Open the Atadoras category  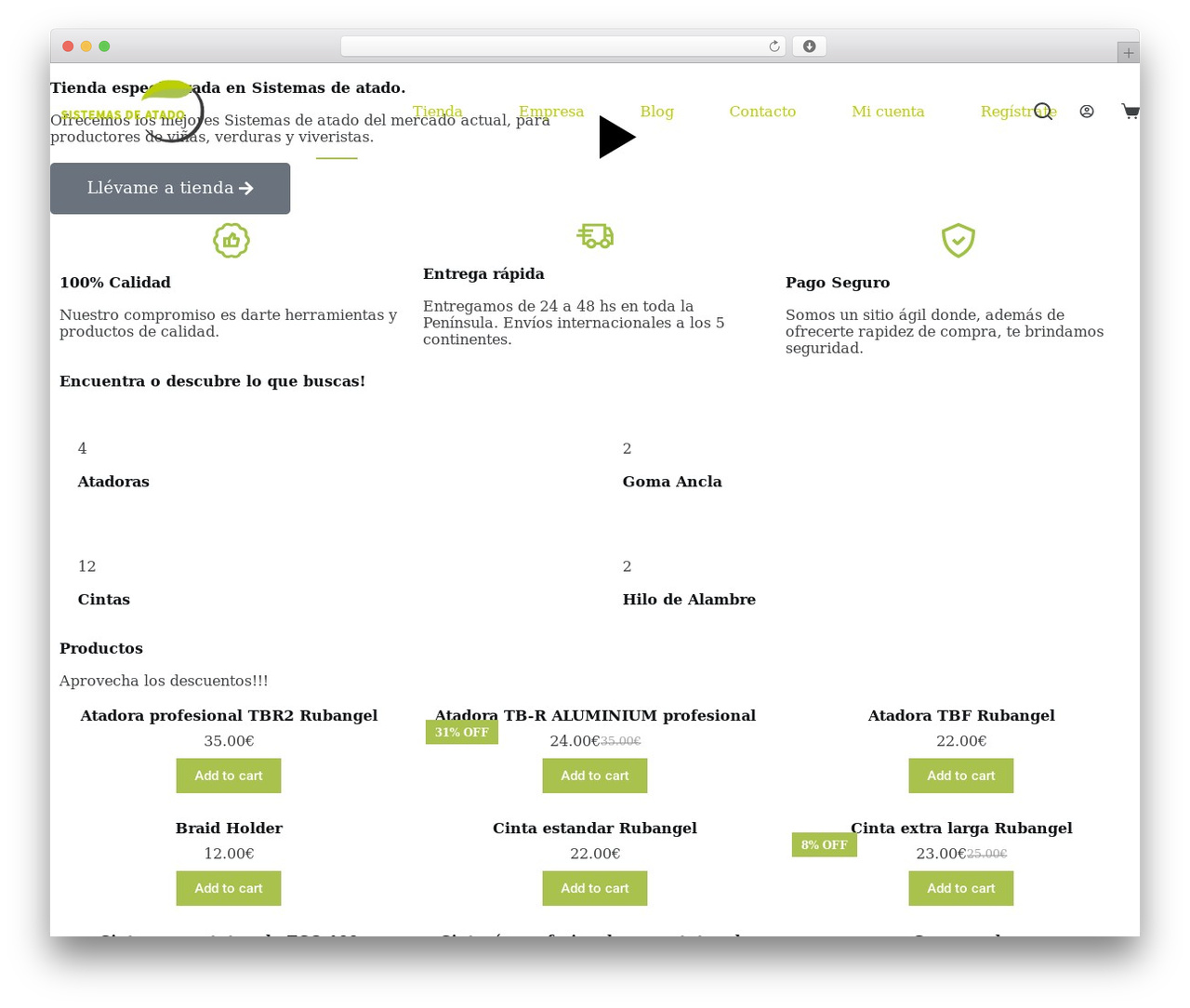pyautogui.click(x=113, y=482)
